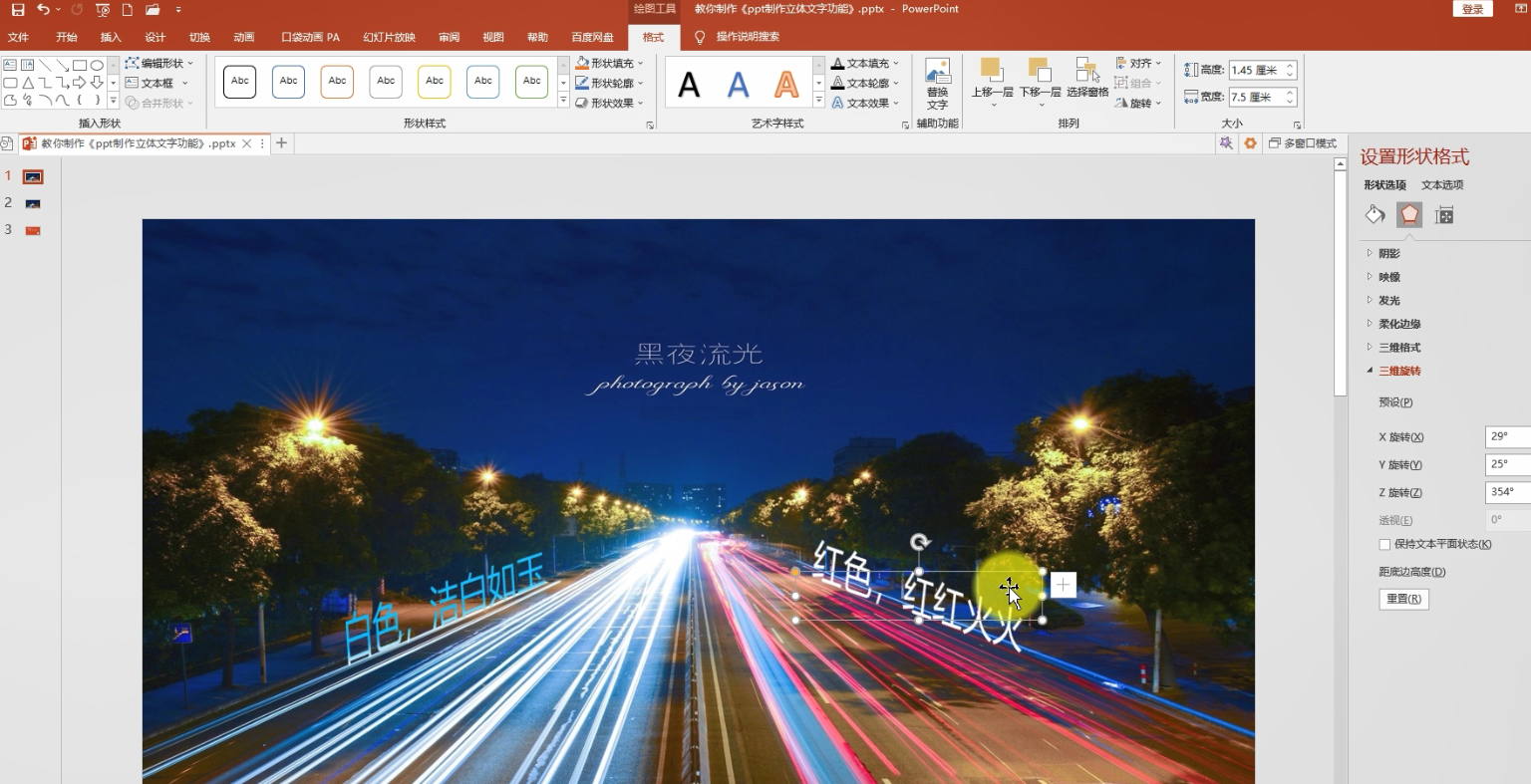Click the Open folder icon in quick access
Screen dimensions: 1531x784
tap(153, 9)
